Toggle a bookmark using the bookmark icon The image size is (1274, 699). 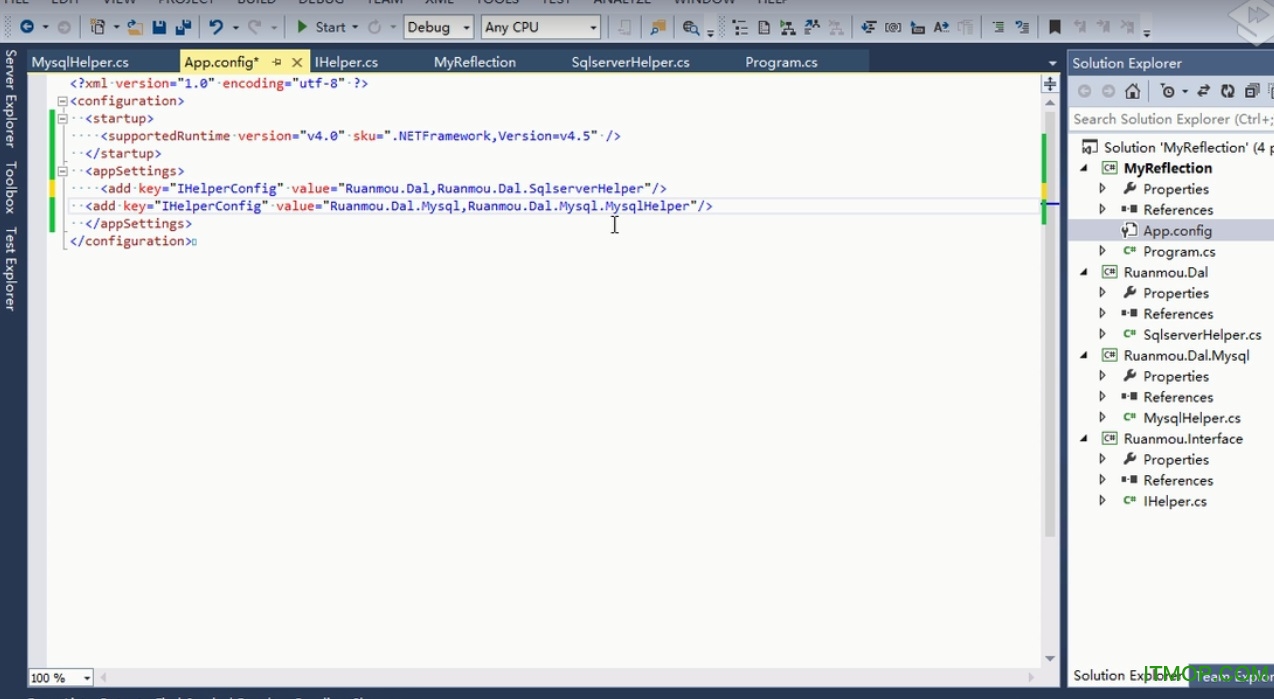[x=1054, y=27]
